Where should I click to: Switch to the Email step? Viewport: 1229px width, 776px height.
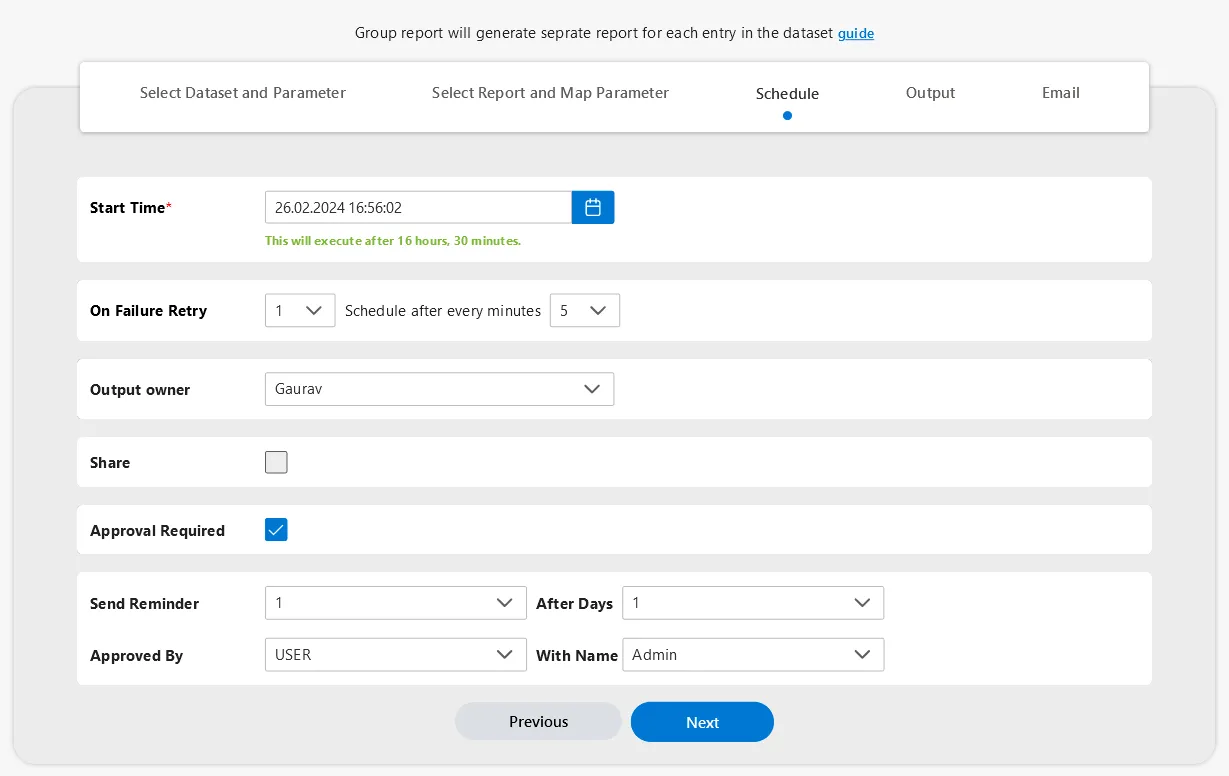pyautogui.click(x=1061, y=93)
